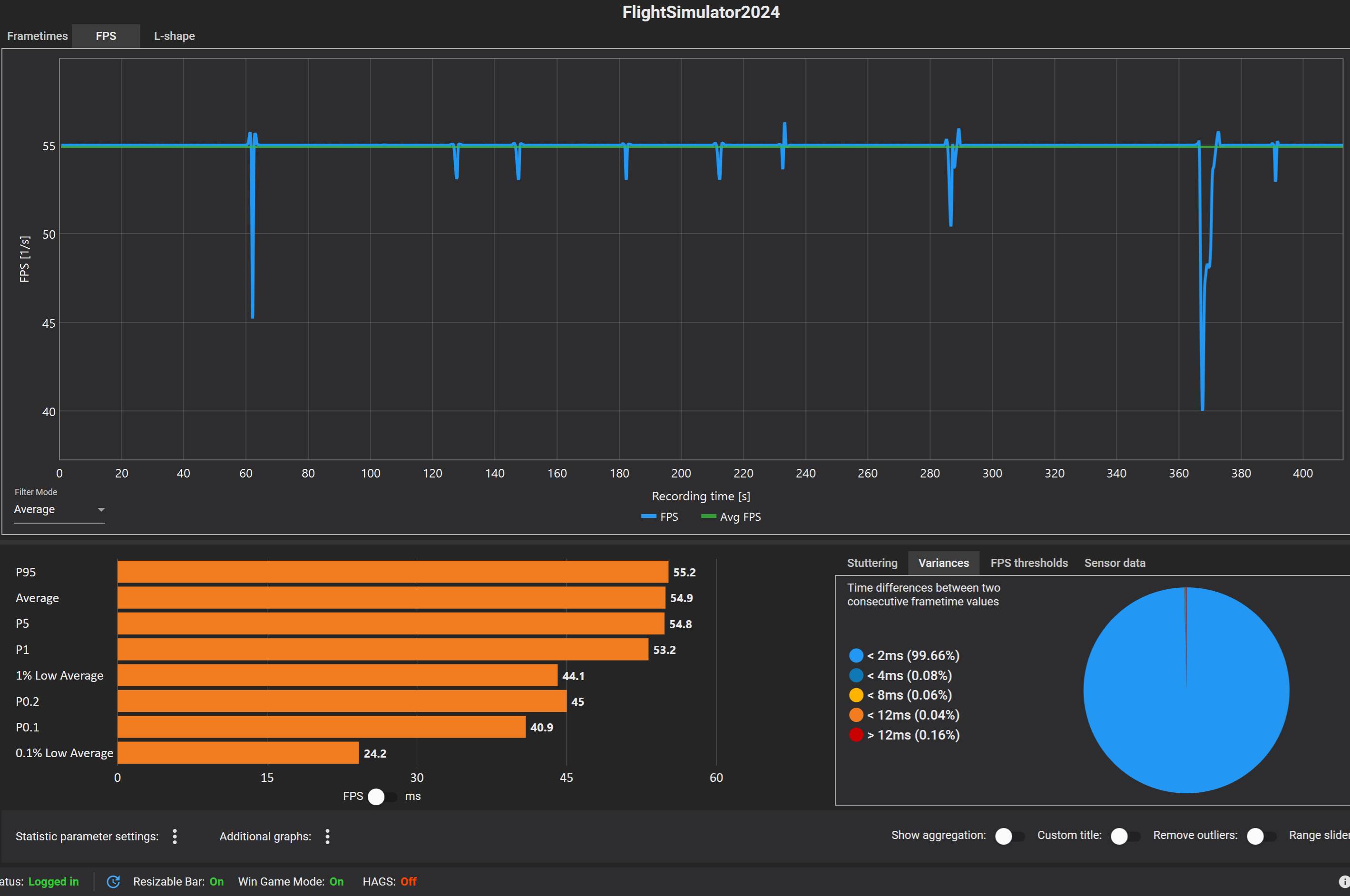Select the FPS tab
This screenshot has height=896, width=1350.
[106, 36]
